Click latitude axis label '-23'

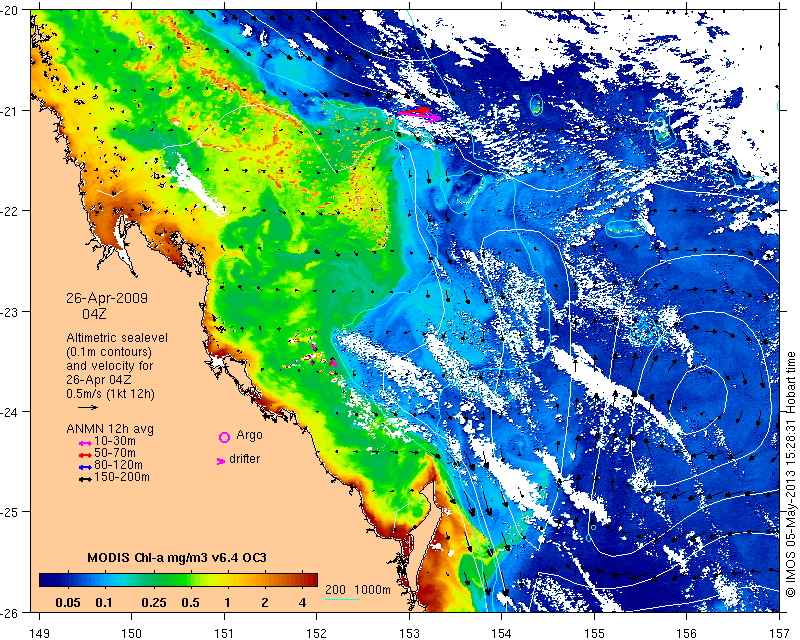click(10, 311)
